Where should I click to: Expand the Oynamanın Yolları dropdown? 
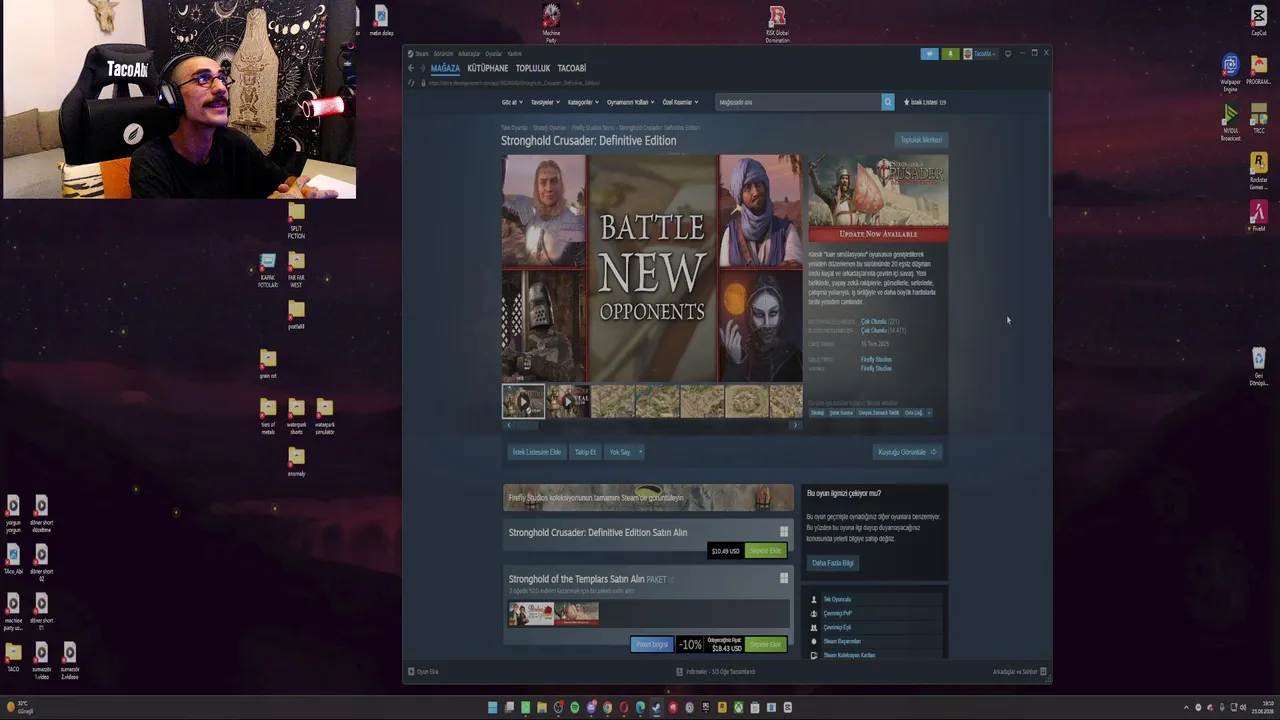tap(630, 102)
